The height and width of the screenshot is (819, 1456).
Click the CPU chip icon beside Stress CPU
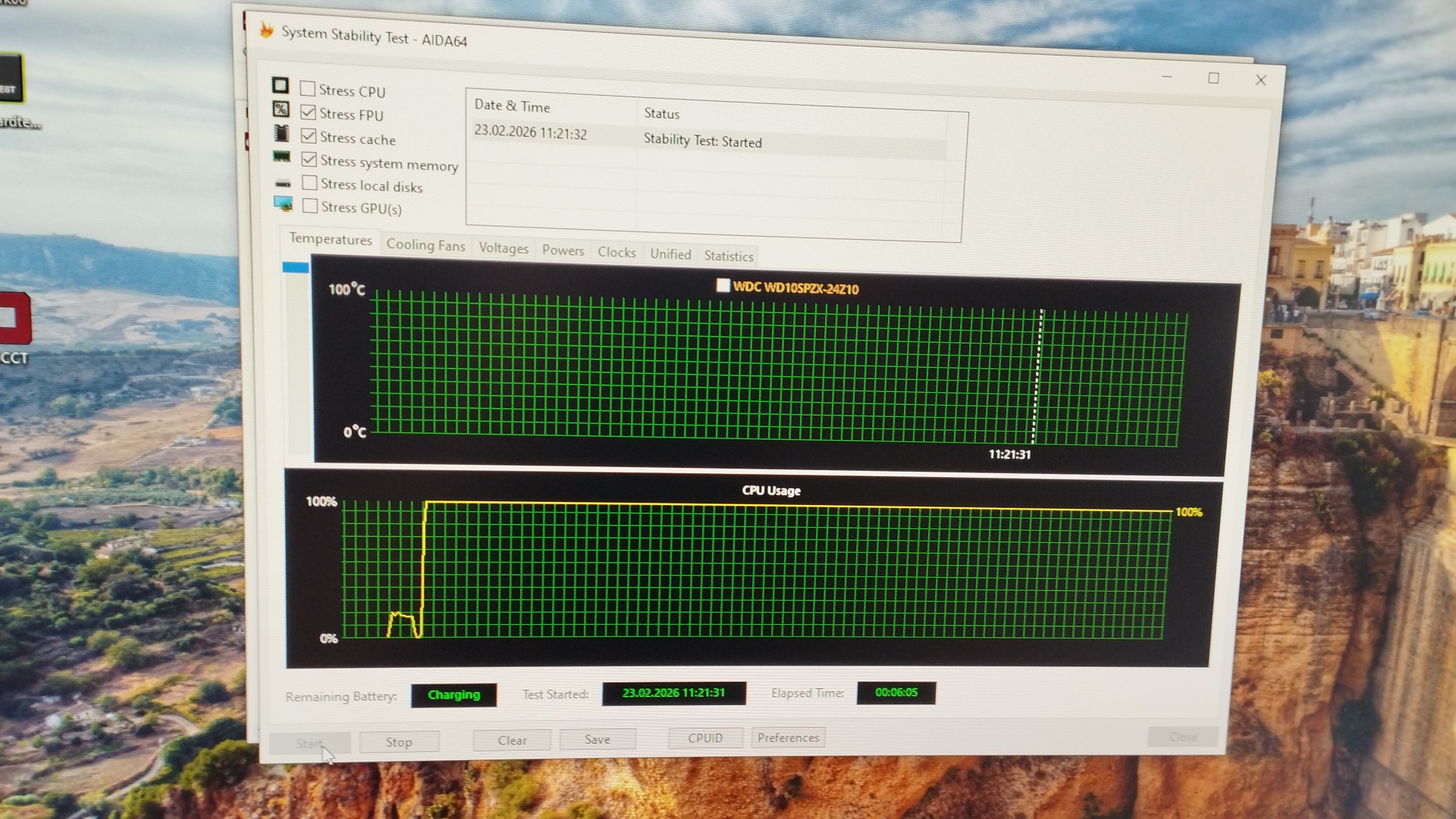coord(281,86)
